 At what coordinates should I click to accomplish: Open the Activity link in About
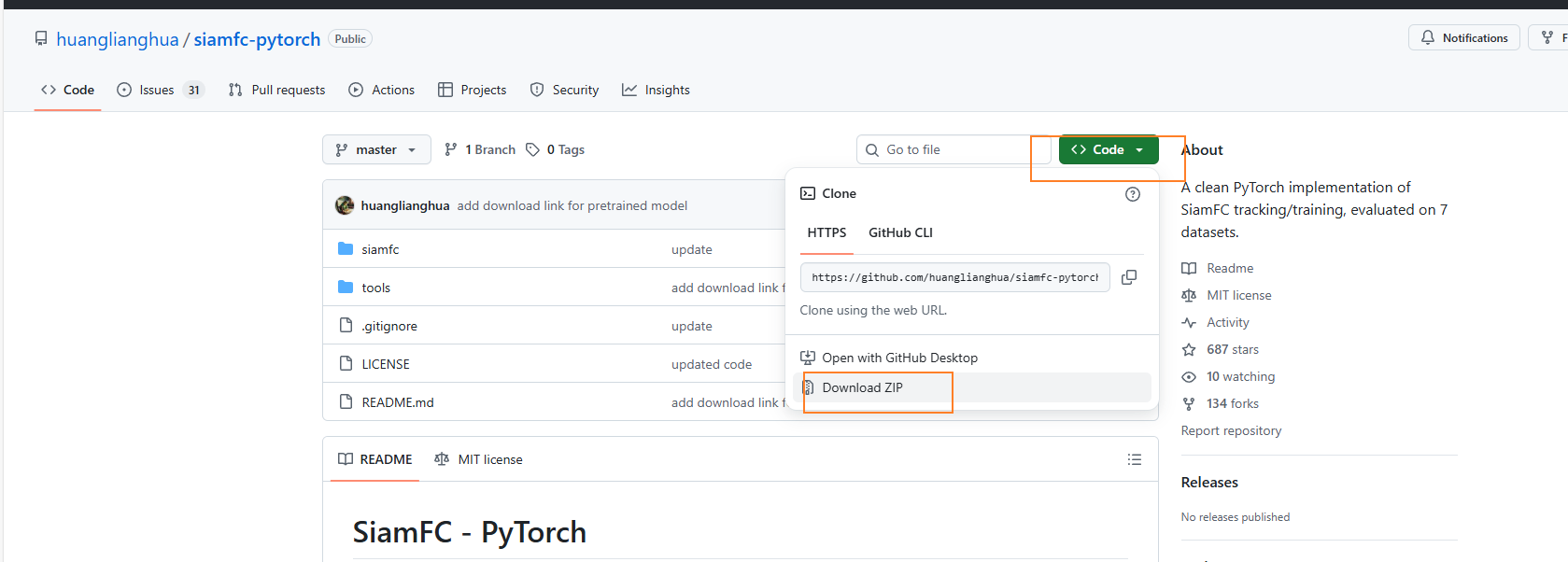click(x=1228, y=322)
